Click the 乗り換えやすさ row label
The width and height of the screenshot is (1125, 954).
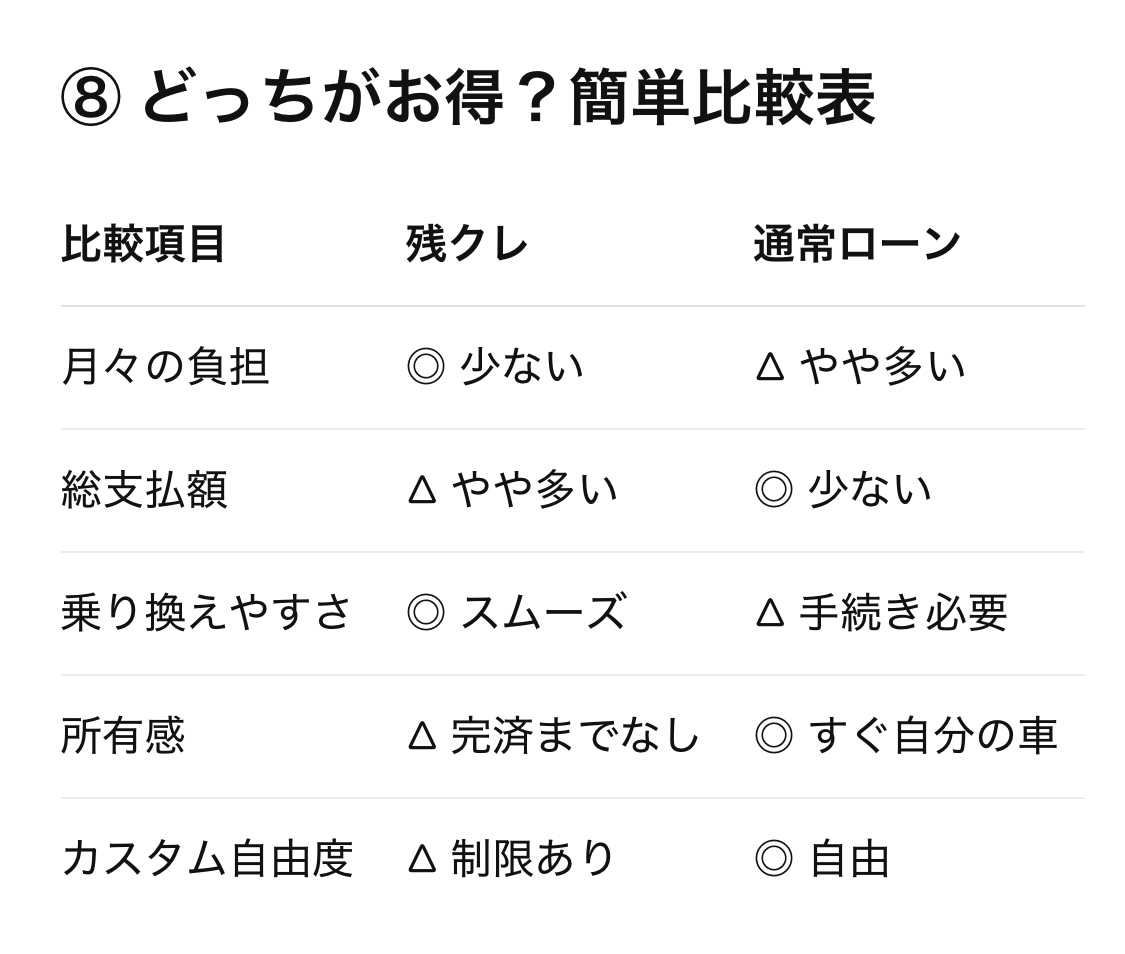[x=207, y=613]
